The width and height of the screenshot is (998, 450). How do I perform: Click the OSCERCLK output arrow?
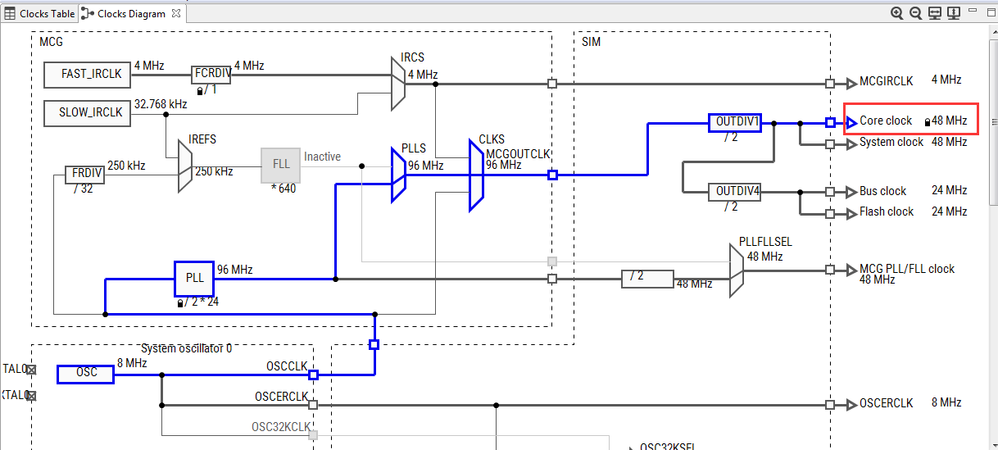tap(852, 405)
